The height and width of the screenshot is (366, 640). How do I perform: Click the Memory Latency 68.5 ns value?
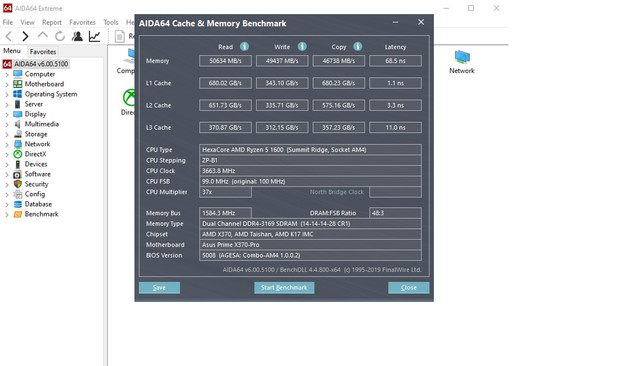point(395,61)
